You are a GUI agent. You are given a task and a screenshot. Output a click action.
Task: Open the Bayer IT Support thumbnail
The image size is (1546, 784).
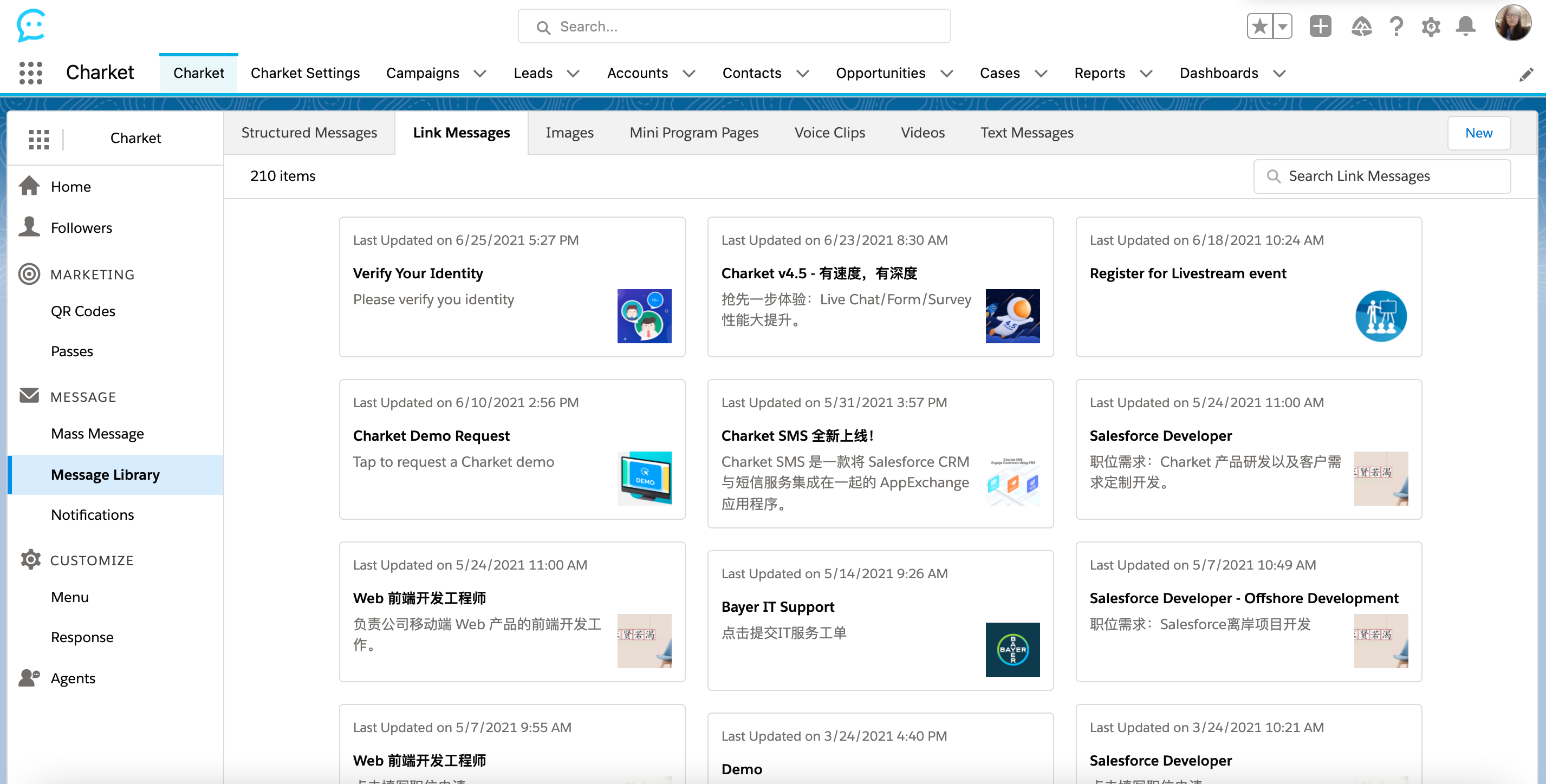click(x=1012, y=649)
